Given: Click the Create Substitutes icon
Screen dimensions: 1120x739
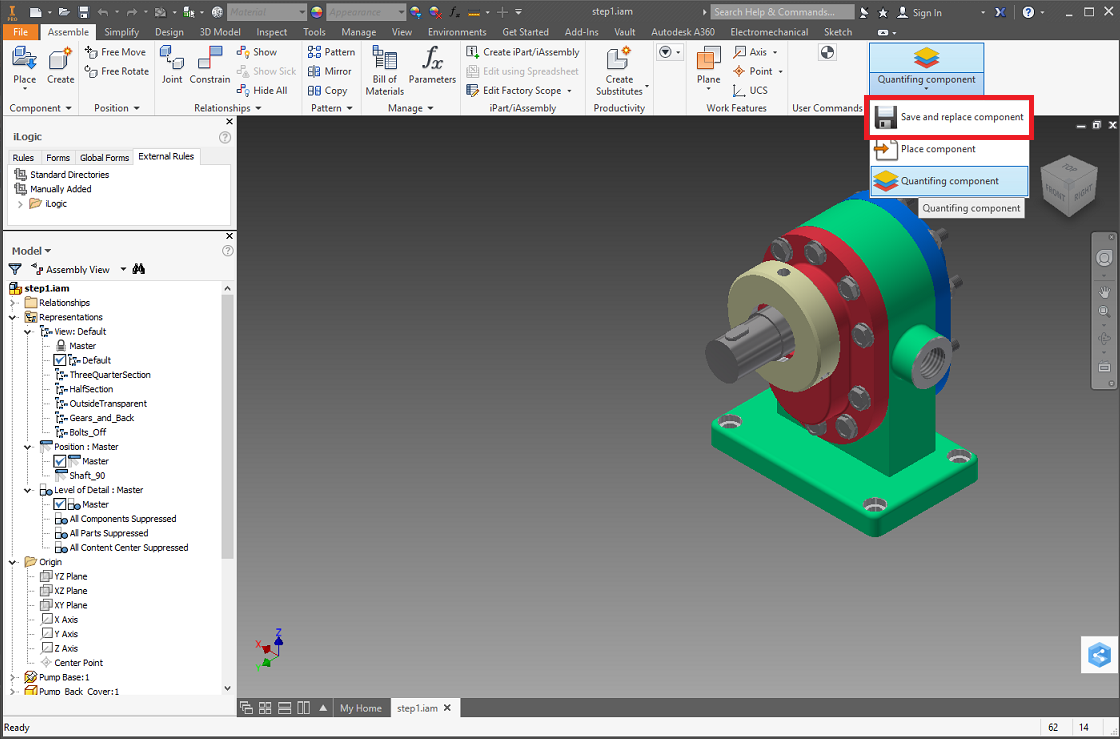Looking at the screenshot, I should click(619, 59).
